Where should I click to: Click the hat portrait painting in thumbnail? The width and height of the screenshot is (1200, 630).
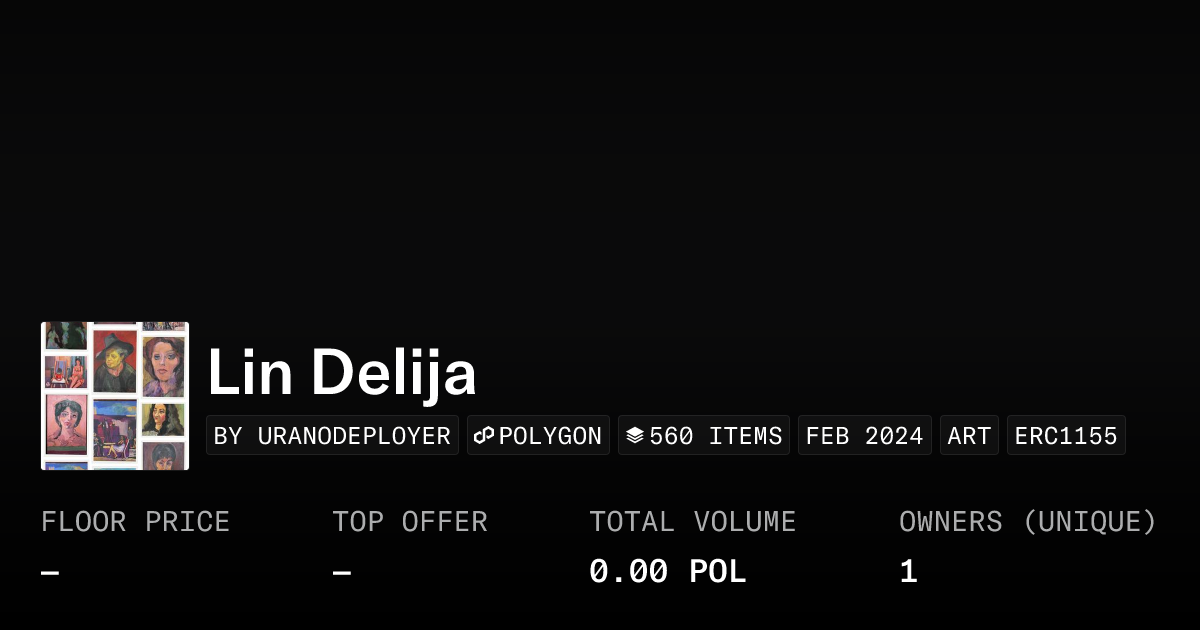(114, 360)
